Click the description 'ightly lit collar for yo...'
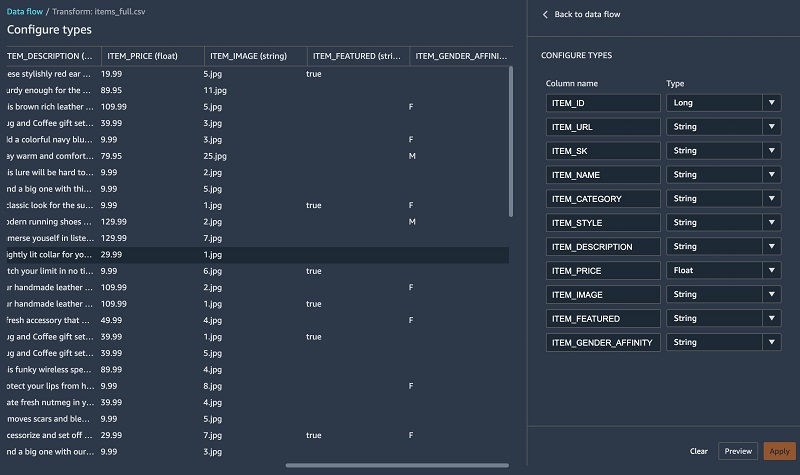The image size is (800, 475). (49, 255)
